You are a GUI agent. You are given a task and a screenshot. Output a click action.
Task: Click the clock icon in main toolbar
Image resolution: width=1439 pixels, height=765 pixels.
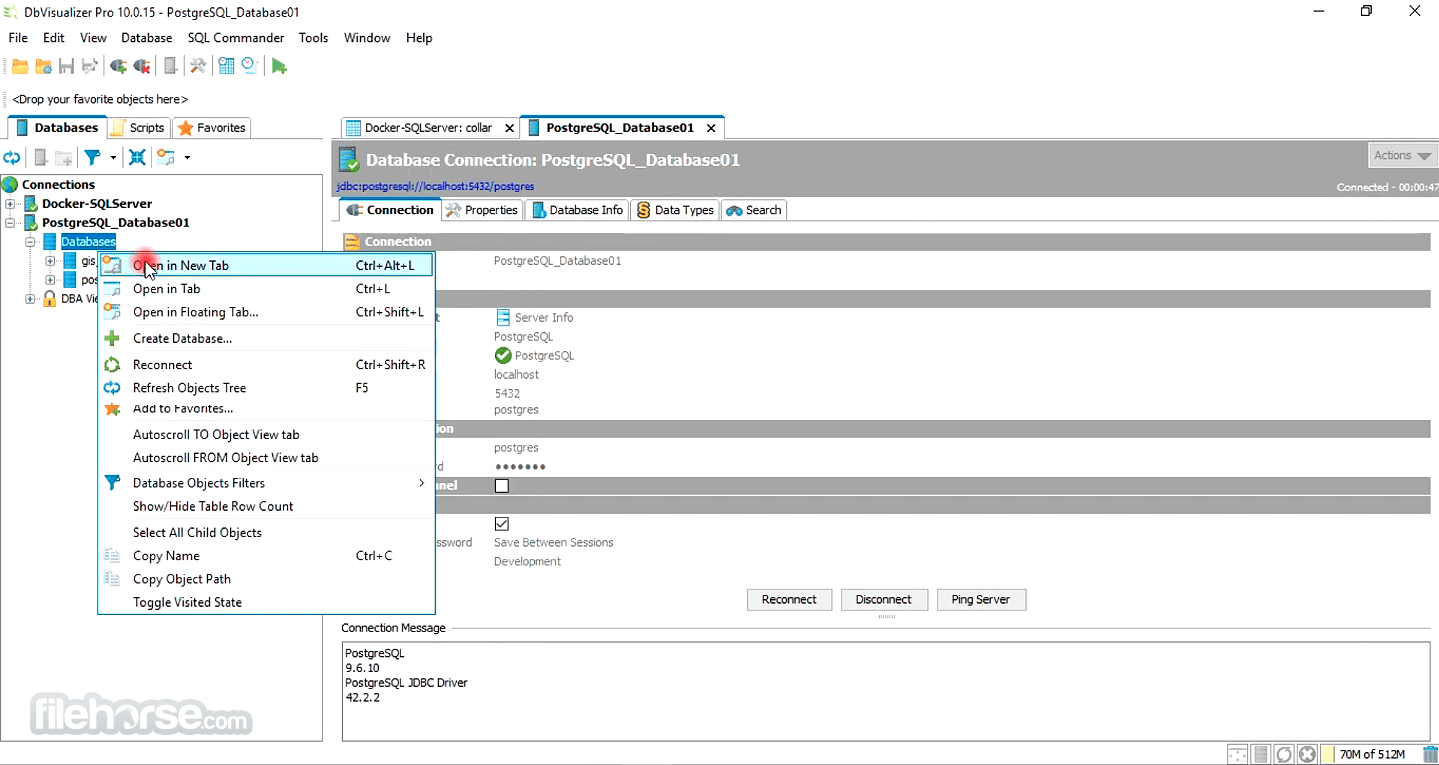click(x=249, y=67)
